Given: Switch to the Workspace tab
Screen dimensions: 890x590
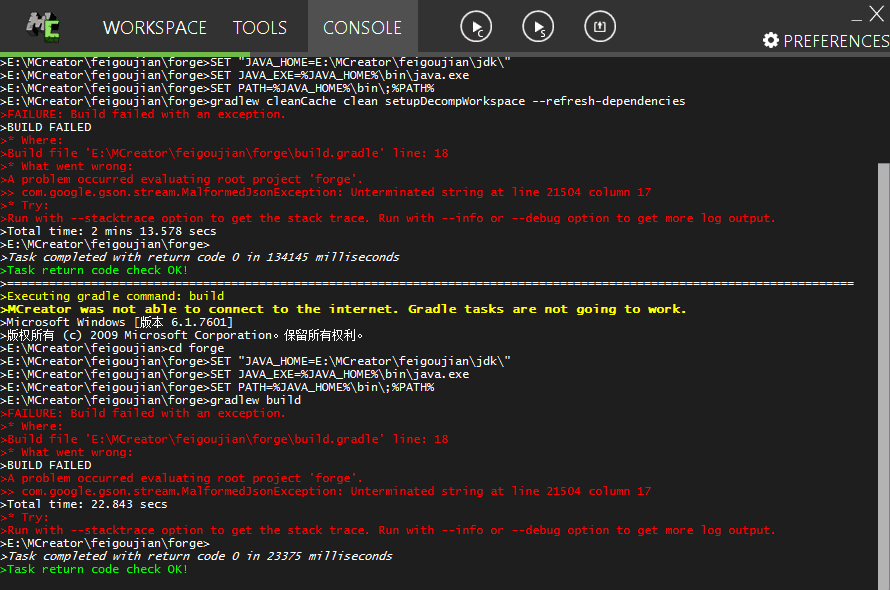Looking at the screenshot, I should point(154,28).
